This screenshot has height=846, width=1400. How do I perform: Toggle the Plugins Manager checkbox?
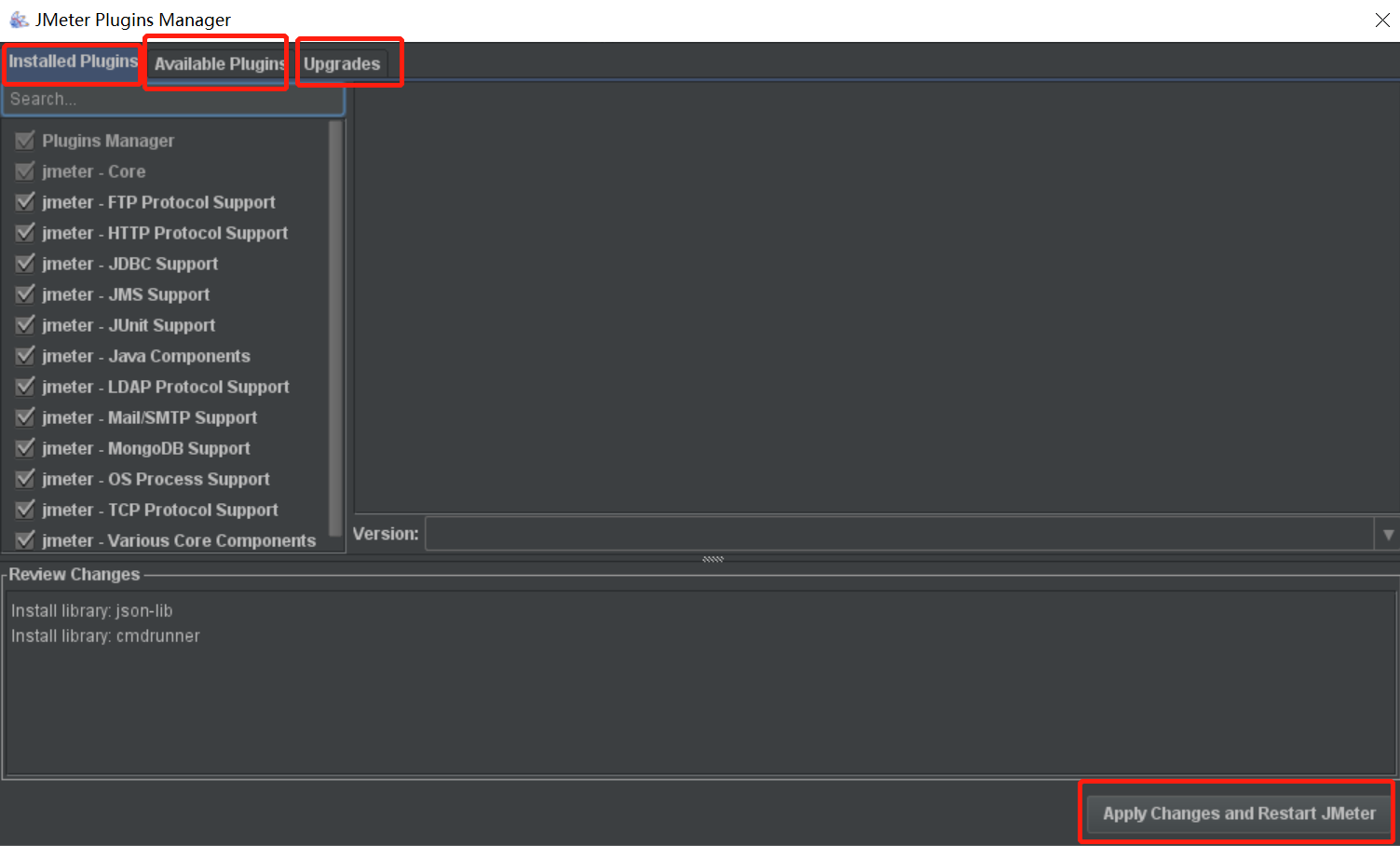(25, 141)
